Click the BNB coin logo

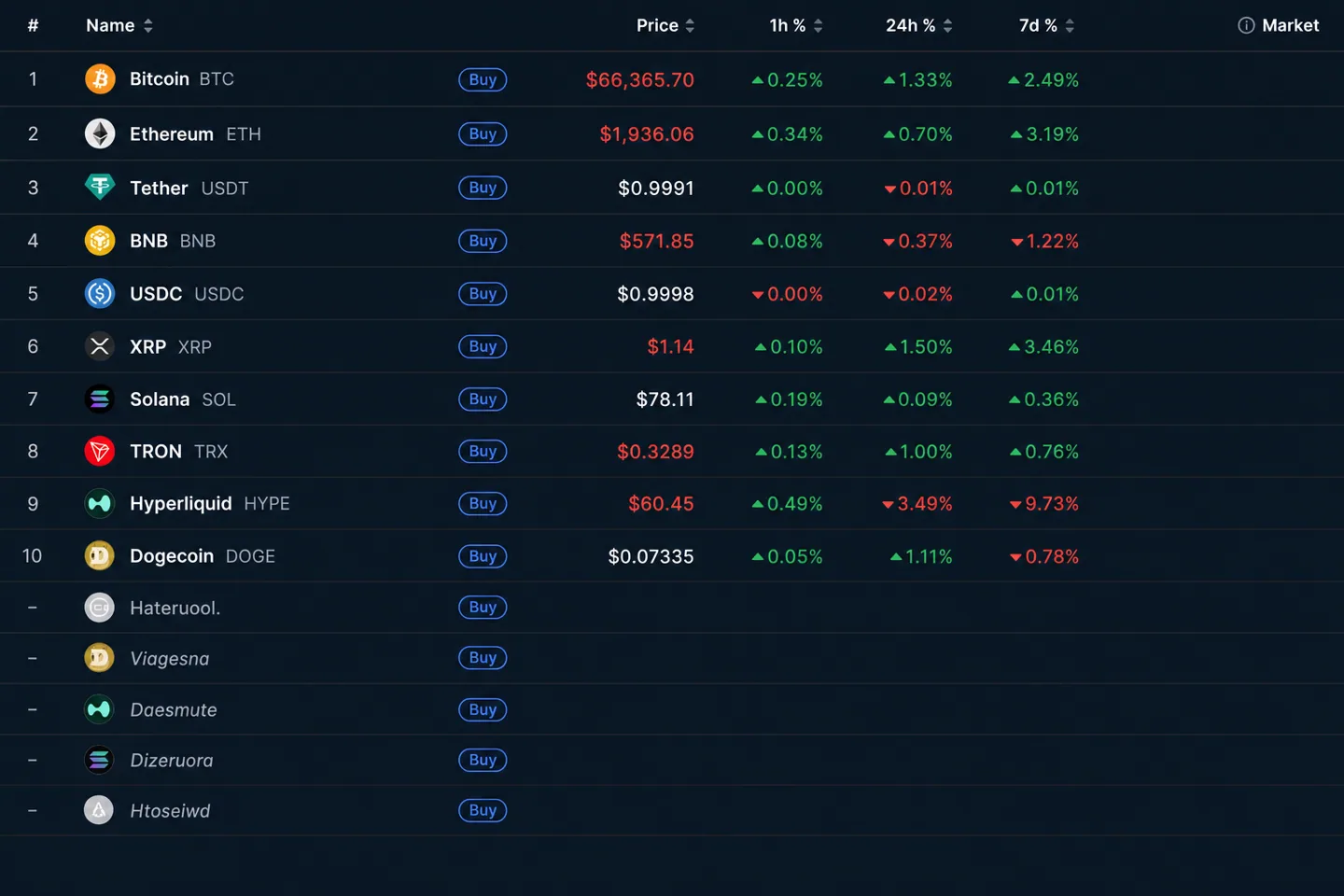point(100,241)
